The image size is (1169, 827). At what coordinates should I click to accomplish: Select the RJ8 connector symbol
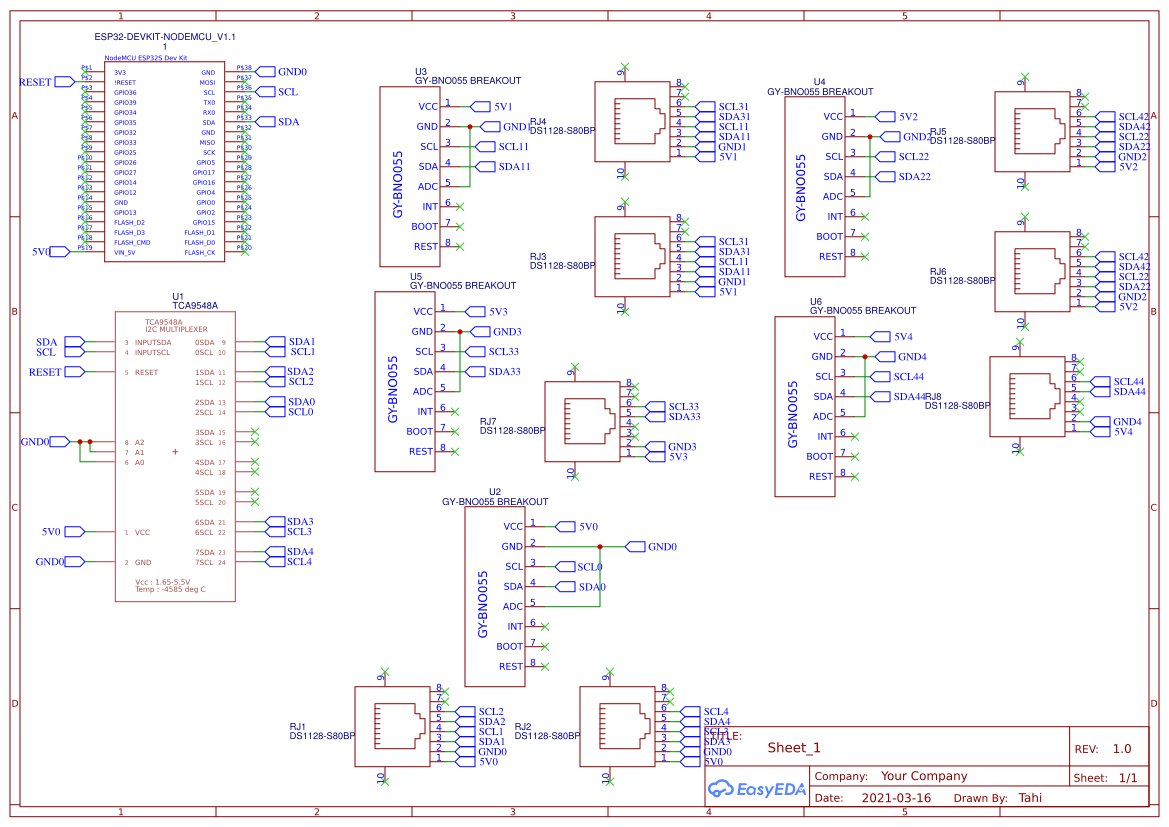point(1025,395)
